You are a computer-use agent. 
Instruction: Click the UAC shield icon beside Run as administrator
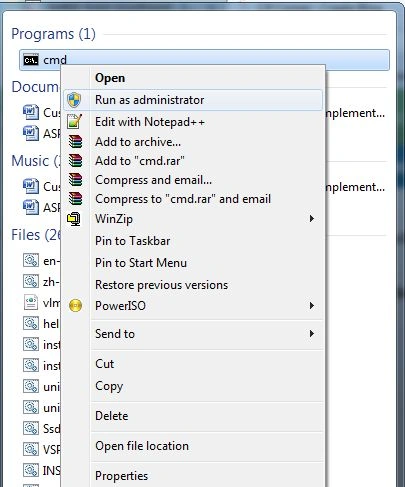point(74,100)
